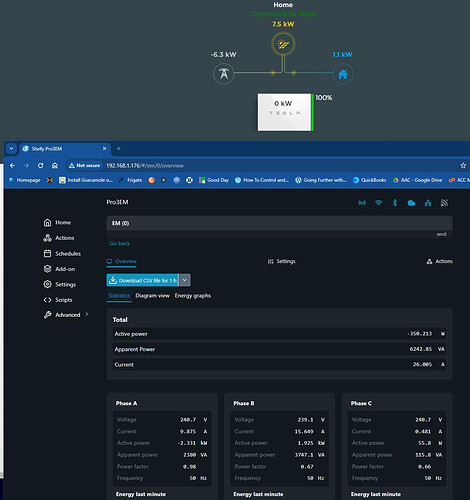Open the AAC - Google Drive bookmark
This screenshot has width=470, height=500.
417,180
